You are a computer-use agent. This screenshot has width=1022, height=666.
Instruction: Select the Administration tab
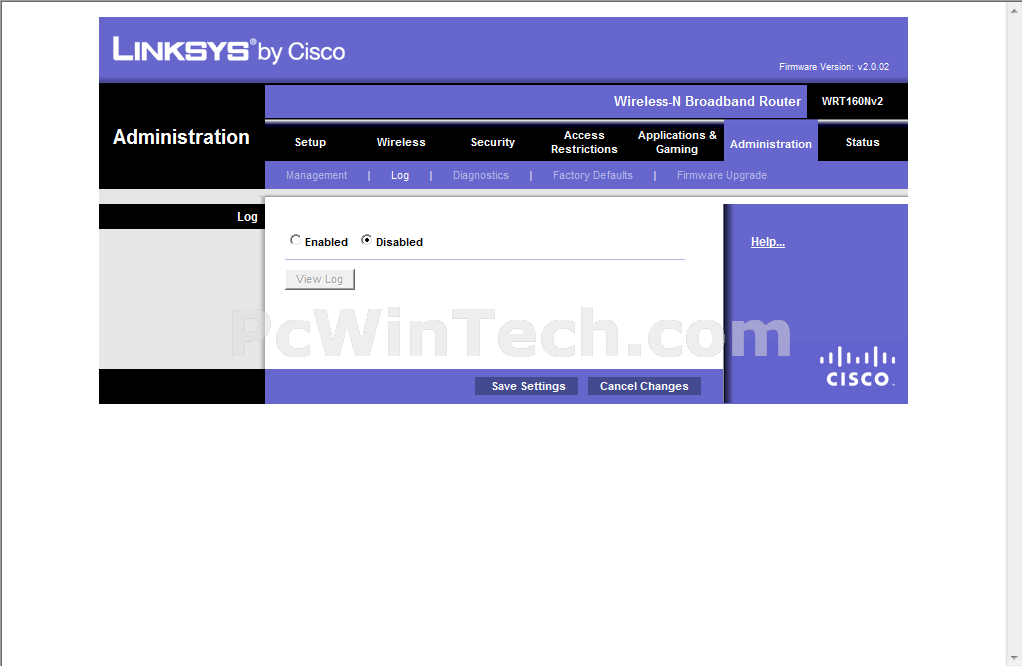click(x=771, y=144)
